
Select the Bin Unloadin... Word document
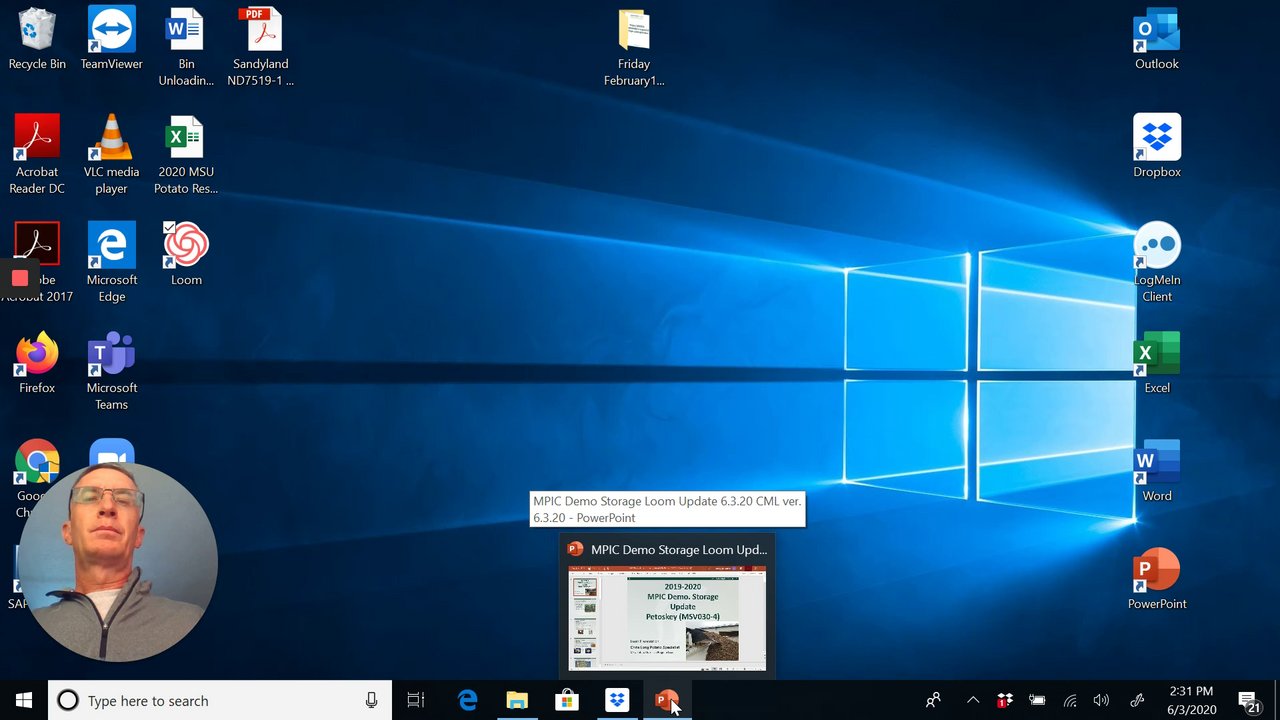tap(186, 47)
